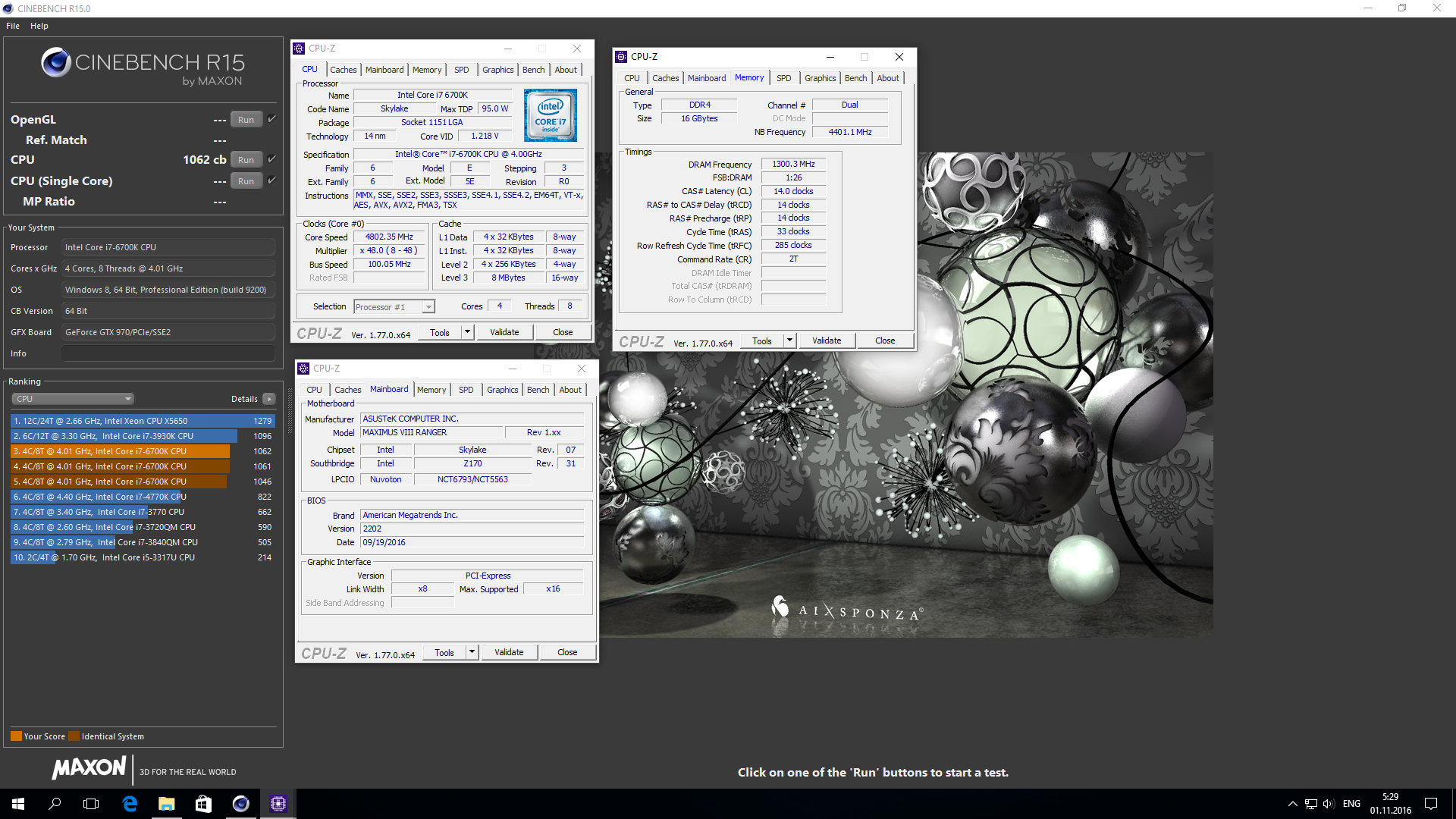Select ranking row Core i7-4770K CPU
Image resolution: width=1456 pixels, height=819 pixels.
coord(143,497)
